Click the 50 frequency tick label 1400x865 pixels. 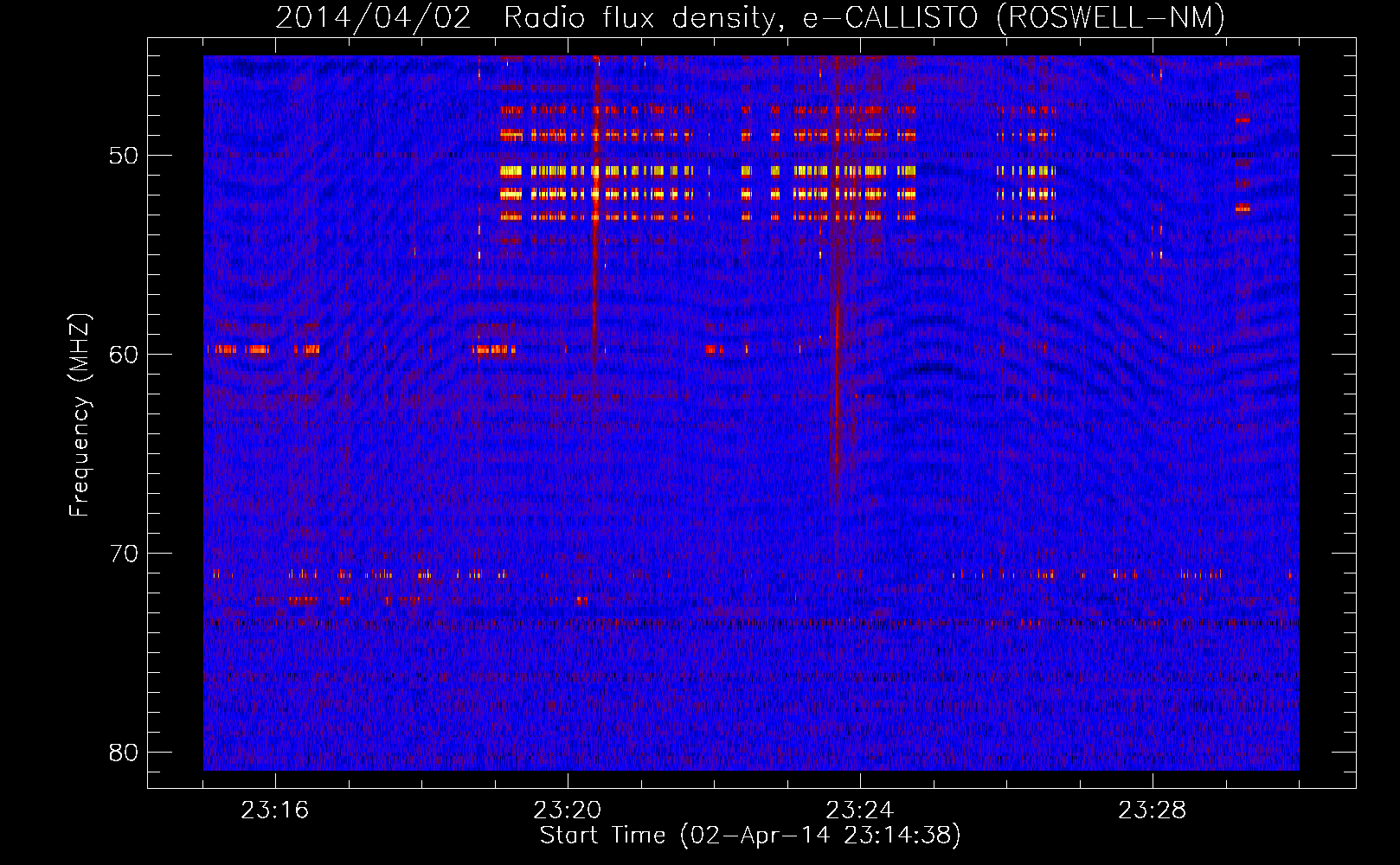click(124, 156)
